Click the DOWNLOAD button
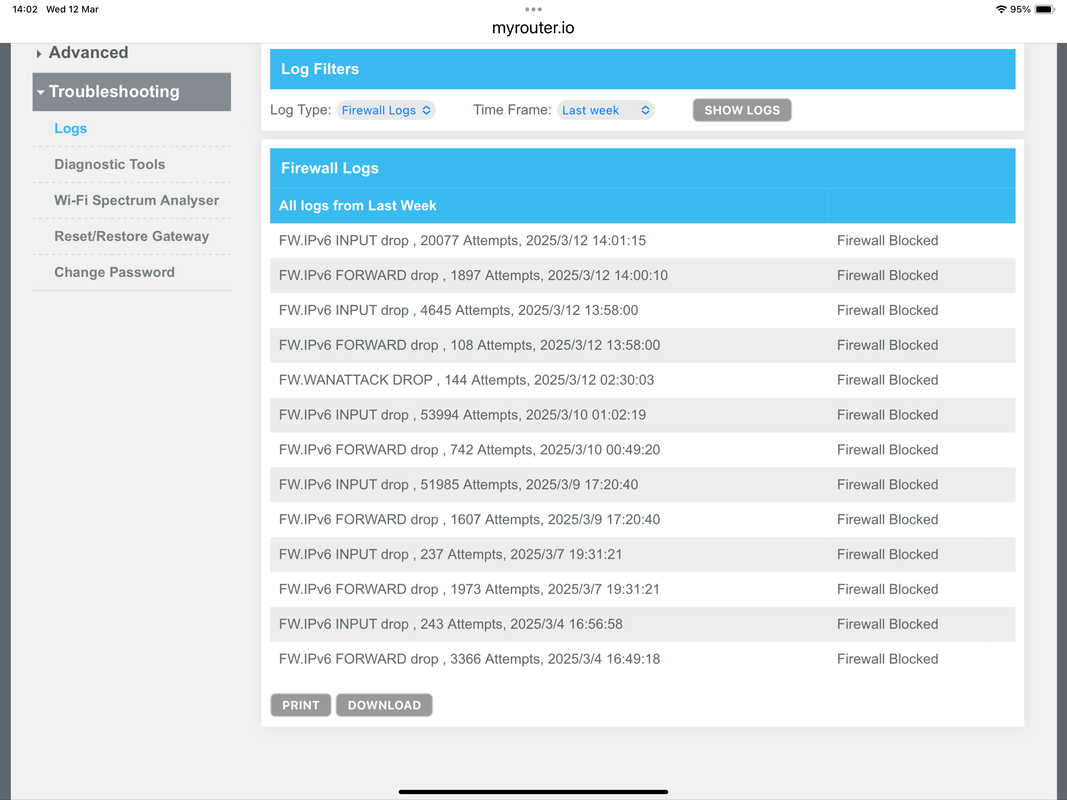 [x=384, y=705]
